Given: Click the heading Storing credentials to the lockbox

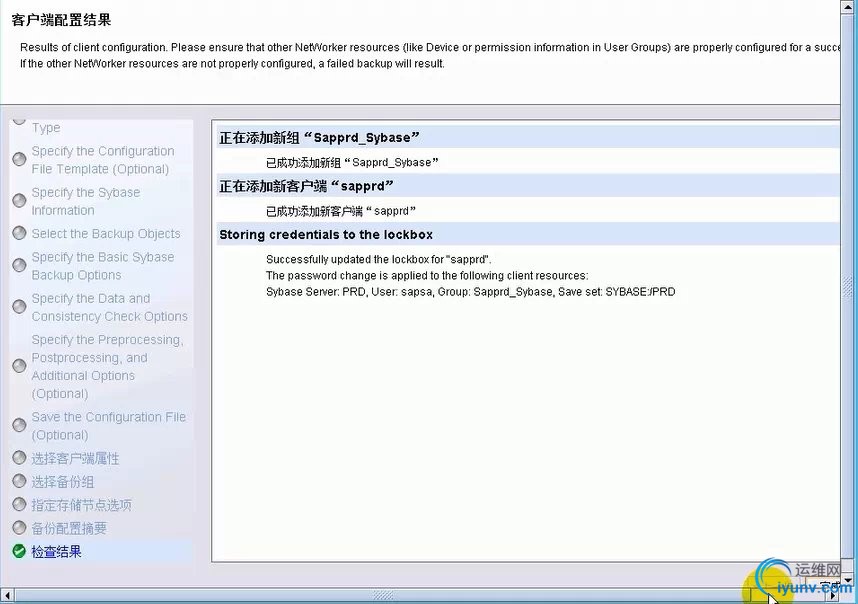Looking at the screenshot, I should point(326,235).
